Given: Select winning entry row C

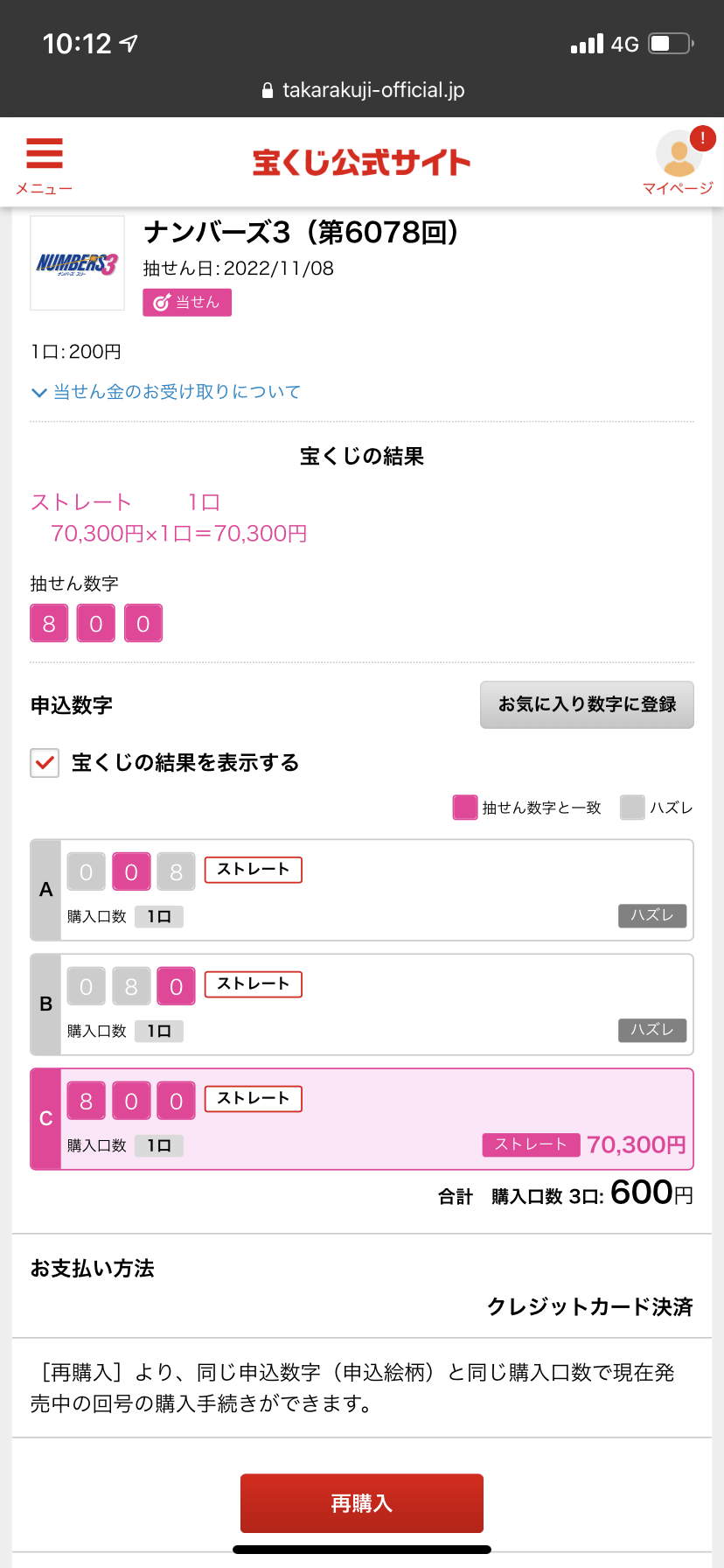Looking at the screenshot, I should click(362, 1119).
